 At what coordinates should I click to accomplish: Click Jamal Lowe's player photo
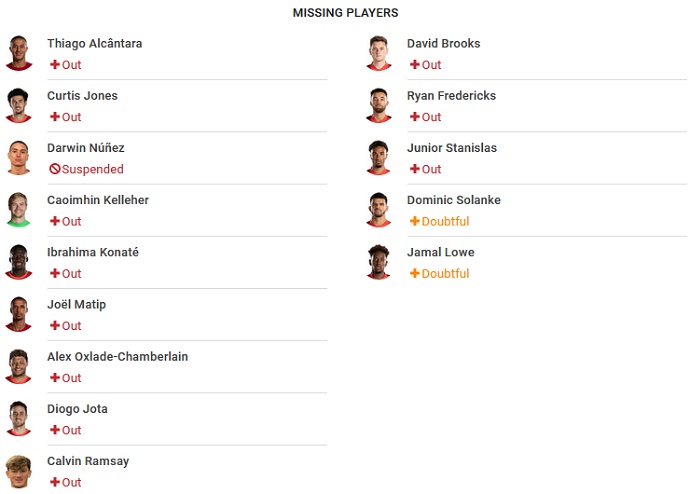pyautogui.click(x=378, y=262)
